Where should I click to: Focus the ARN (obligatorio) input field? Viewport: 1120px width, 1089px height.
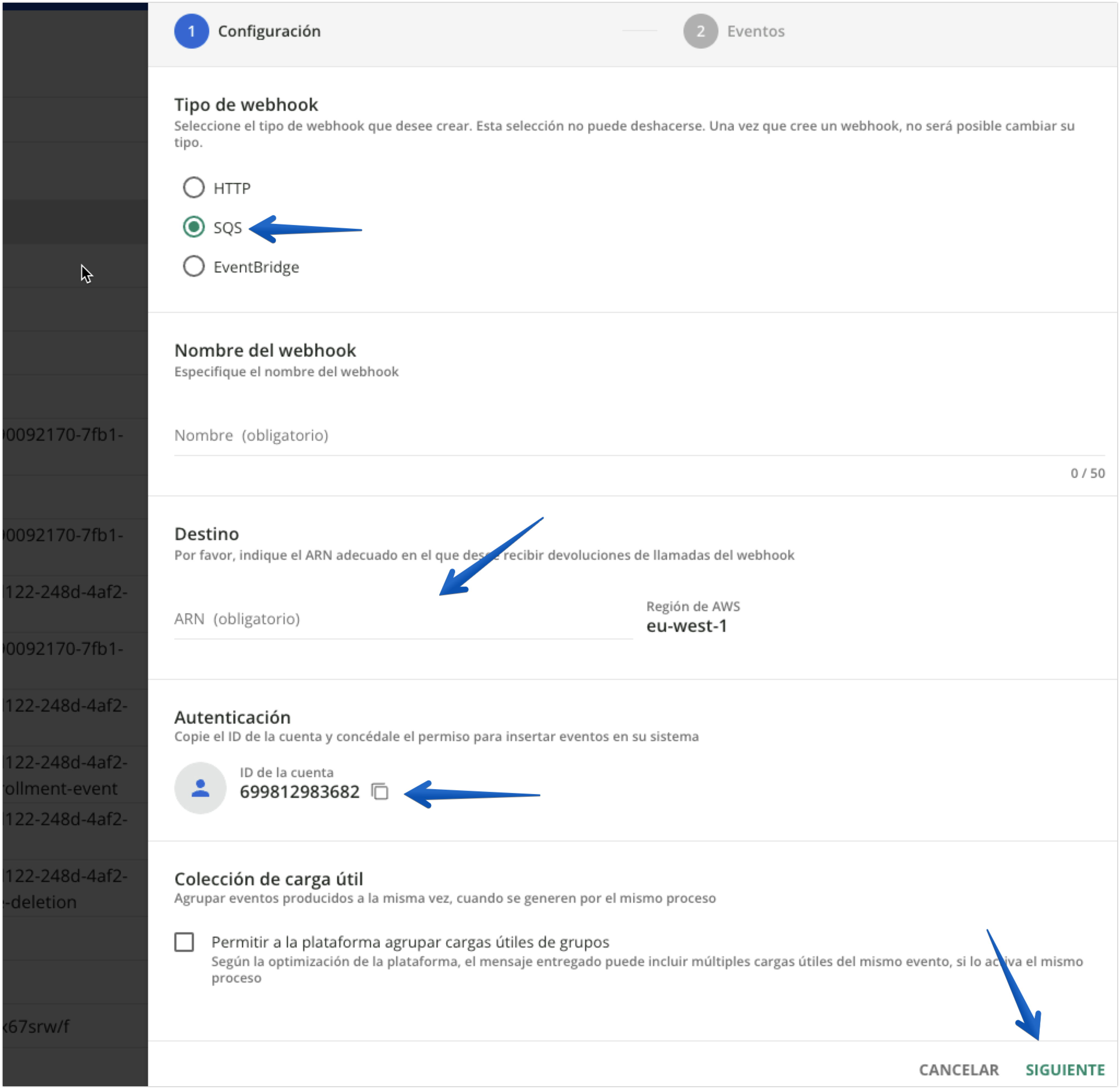coord(403,620)
